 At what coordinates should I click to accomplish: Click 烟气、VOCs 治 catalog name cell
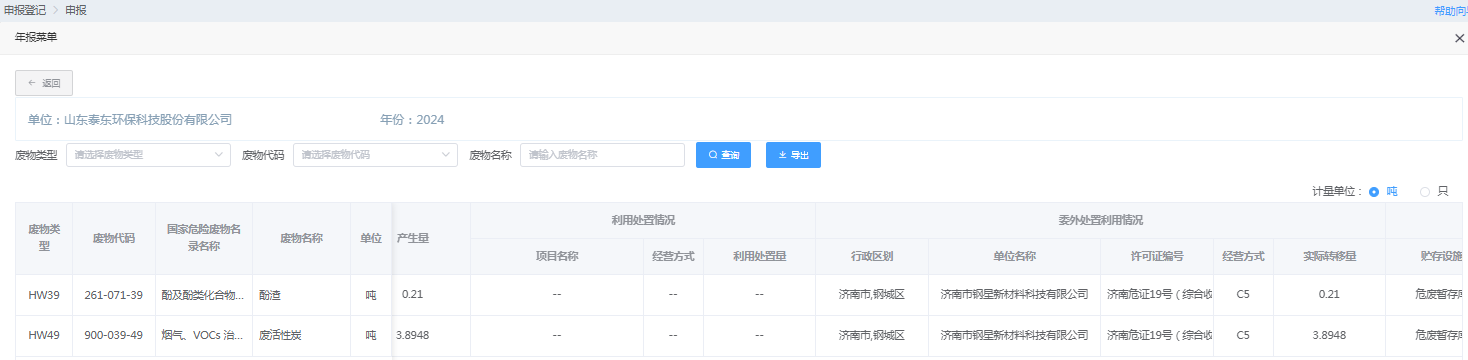[x=204, y=335]
